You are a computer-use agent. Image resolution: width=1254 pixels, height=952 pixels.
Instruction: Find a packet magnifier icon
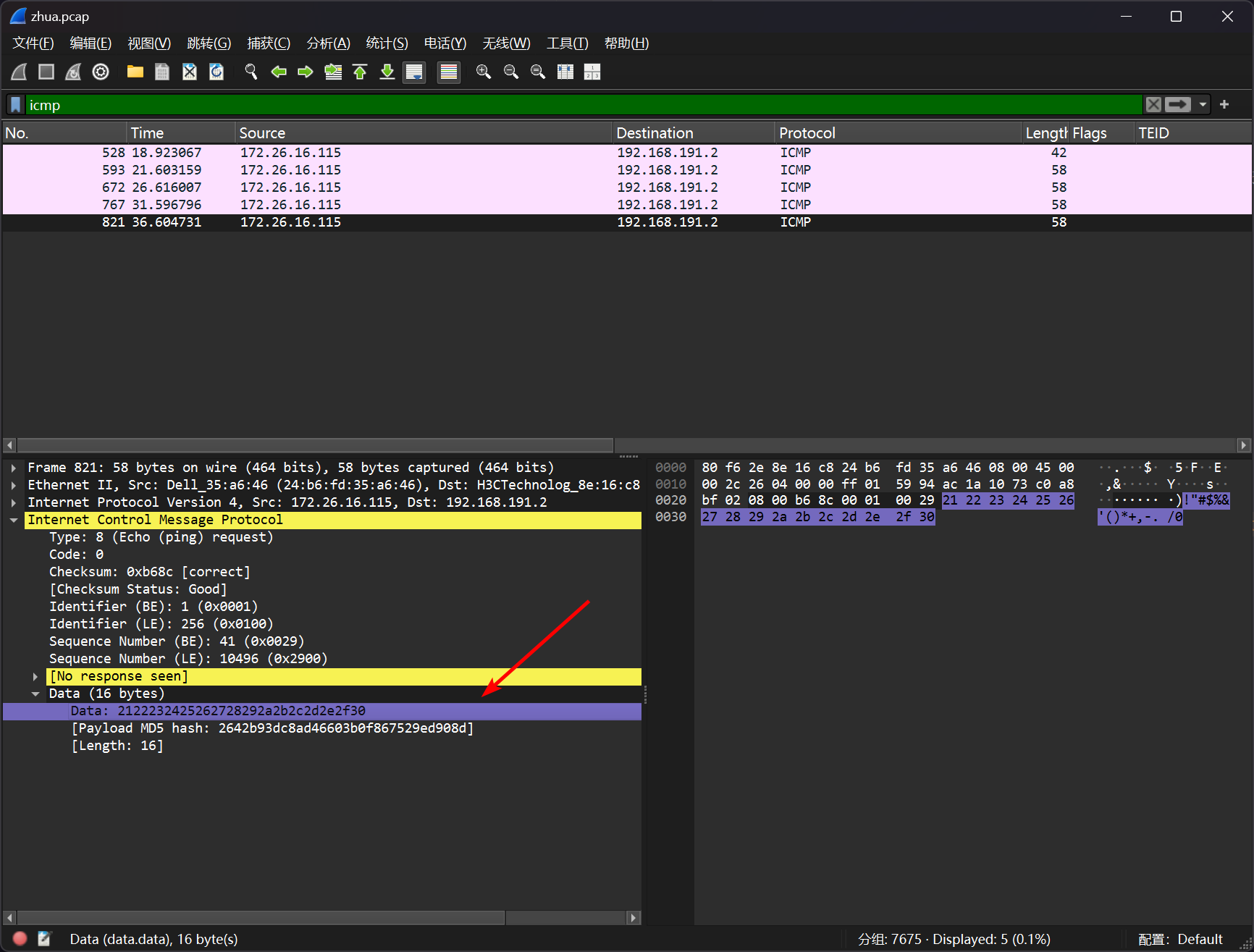tap(251, 72)
